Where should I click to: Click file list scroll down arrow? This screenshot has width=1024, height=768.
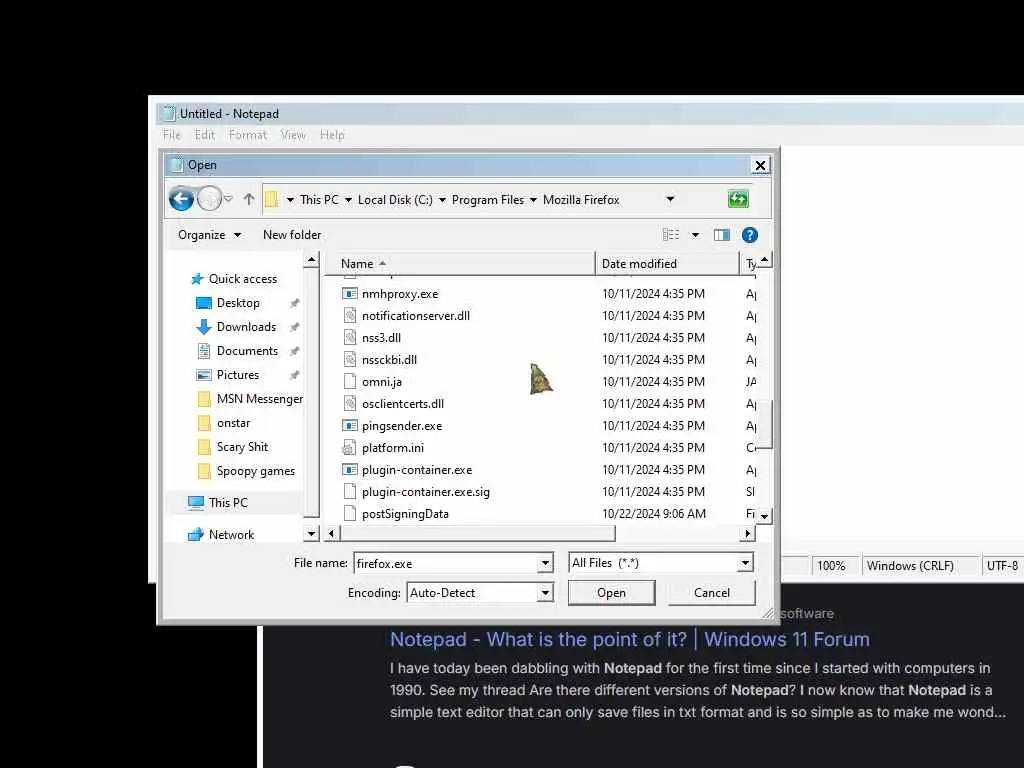point(765,516)
